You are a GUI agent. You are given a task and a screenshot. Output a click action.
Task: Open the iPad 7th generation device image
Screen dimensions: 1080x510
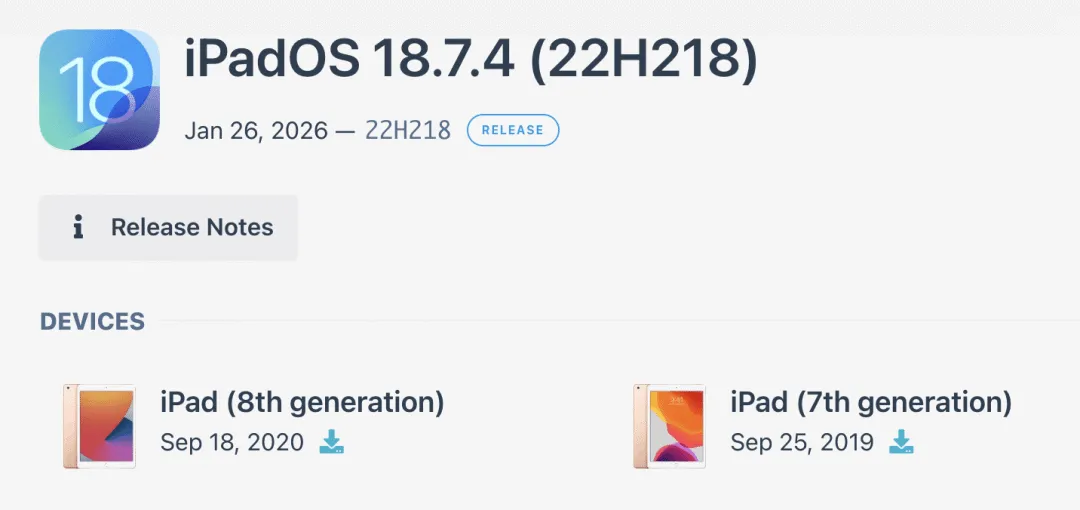(x=669, y=425)
